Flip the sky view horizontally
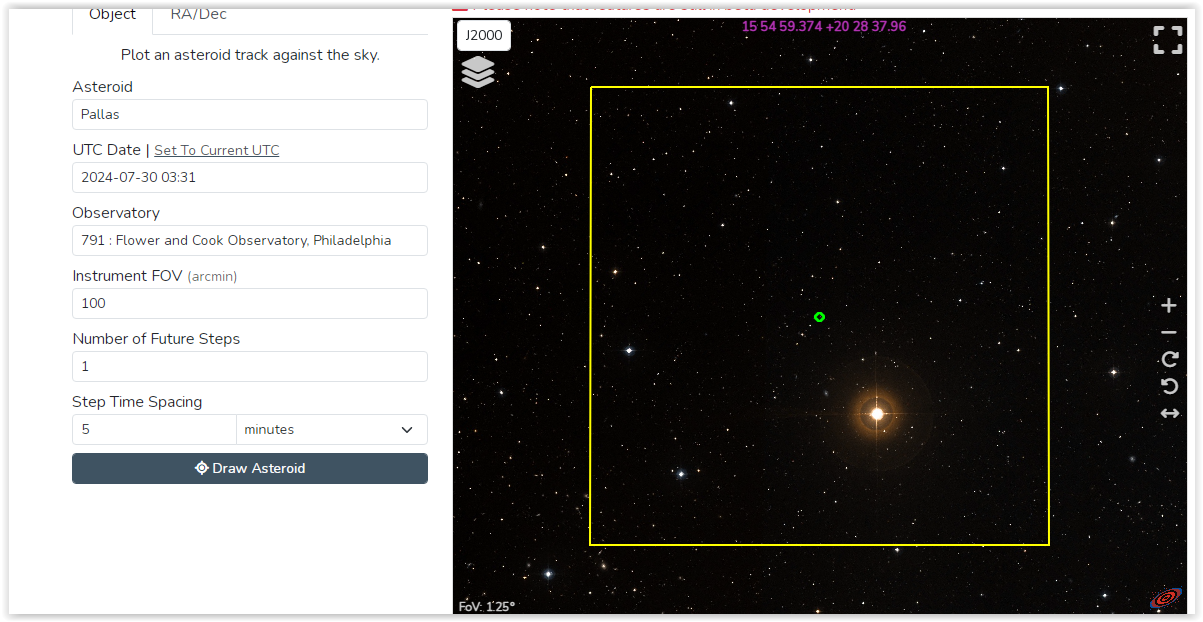 tap(1169, 413)
